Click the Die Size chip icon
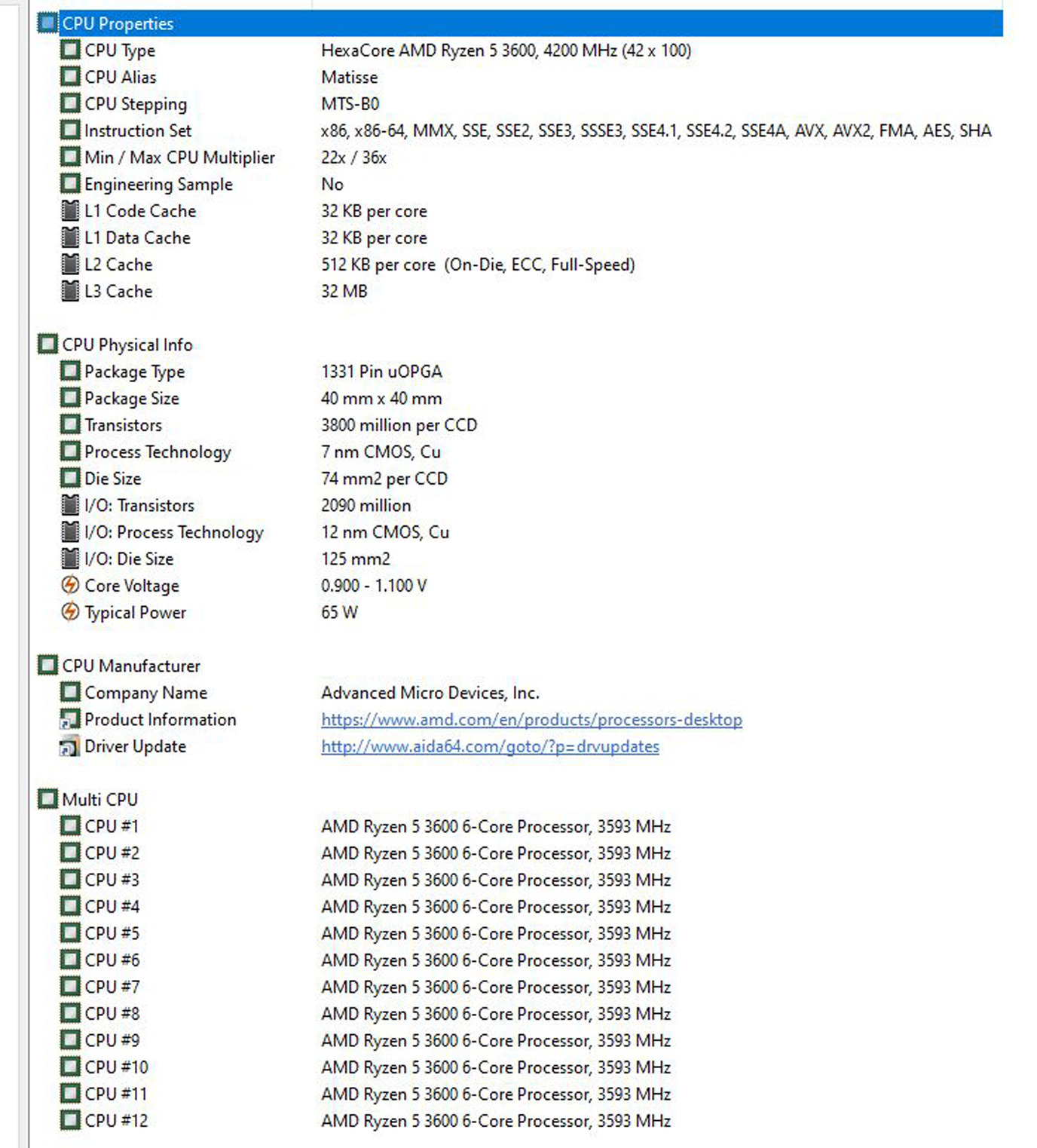Viewport: 1037px width, 1148px height. [x=70, y=478]
